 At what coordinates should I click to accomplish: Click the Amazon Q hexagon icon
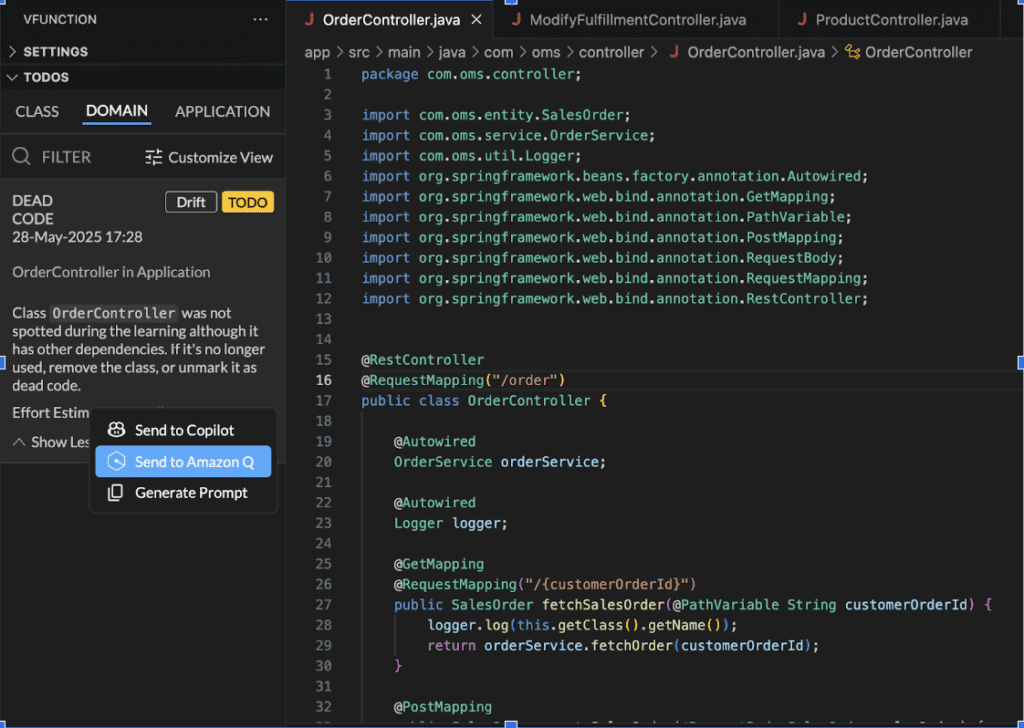click(x=116, y=462)
